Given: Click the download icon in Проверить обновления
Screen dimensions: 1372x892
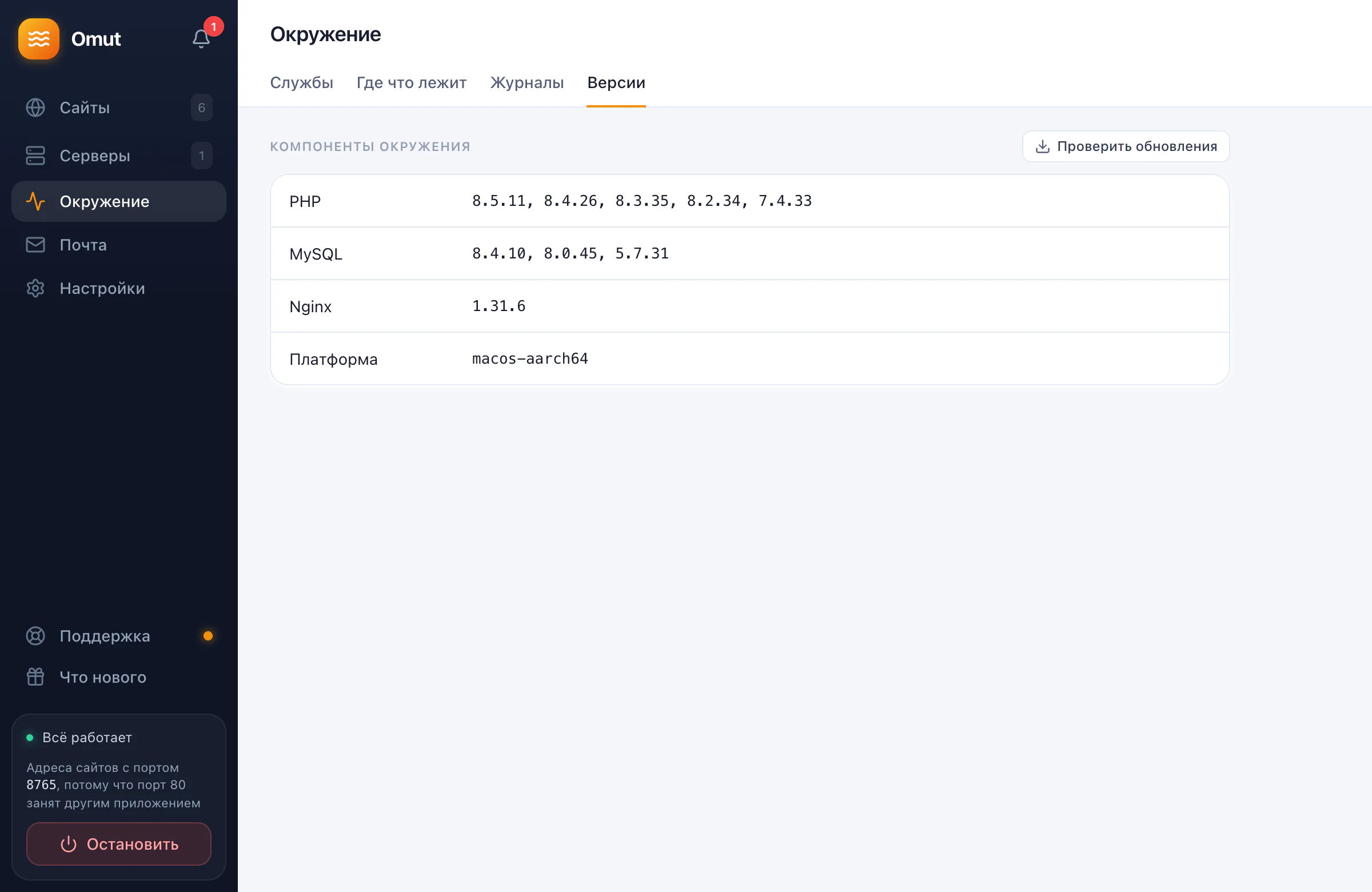Looking at the screenshot, I should 1042,146.
